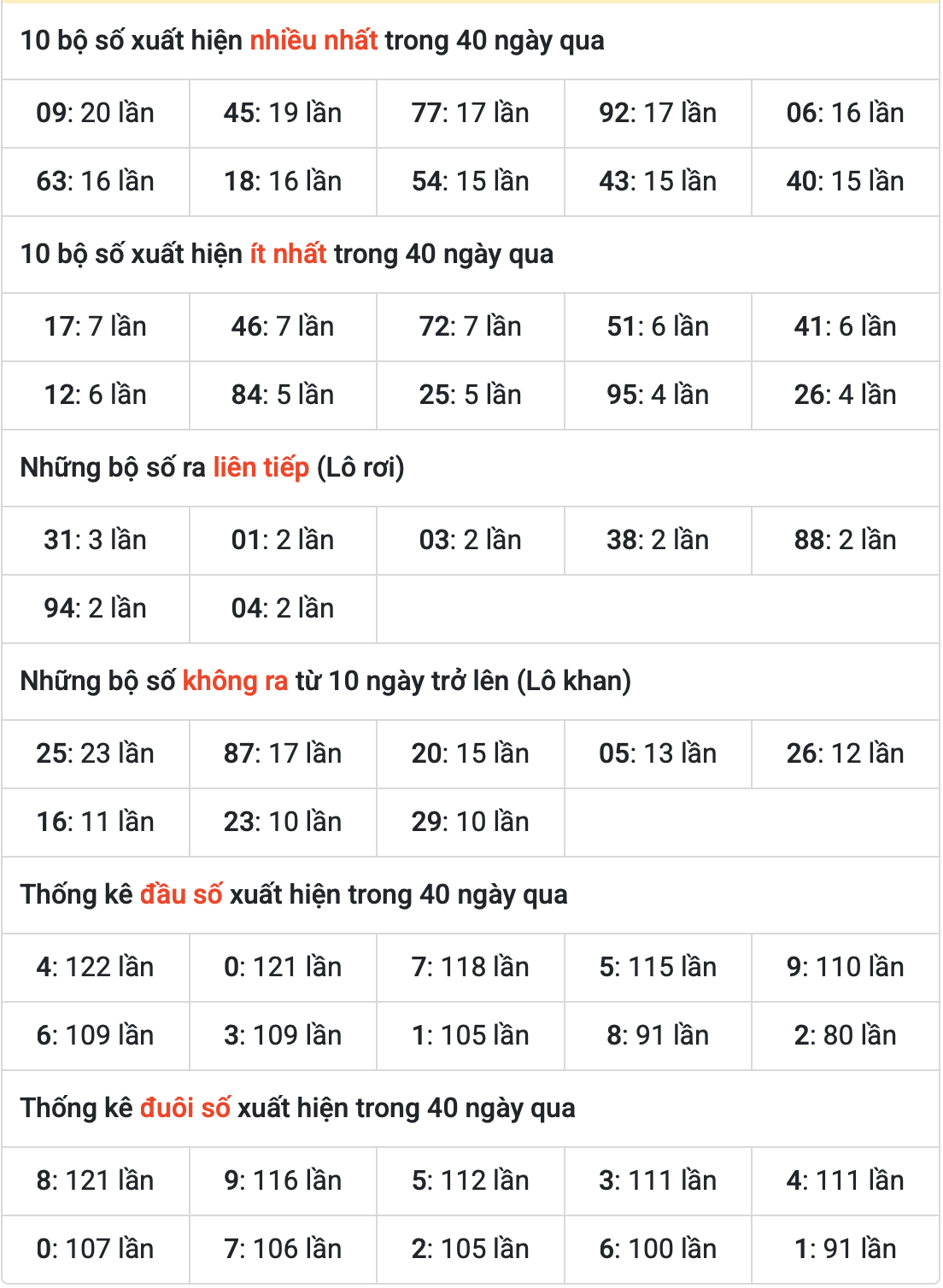Click the 2: 80 lần entry
The image size is (943, 1288).
pyautogui.click(x=846, y=1036)
